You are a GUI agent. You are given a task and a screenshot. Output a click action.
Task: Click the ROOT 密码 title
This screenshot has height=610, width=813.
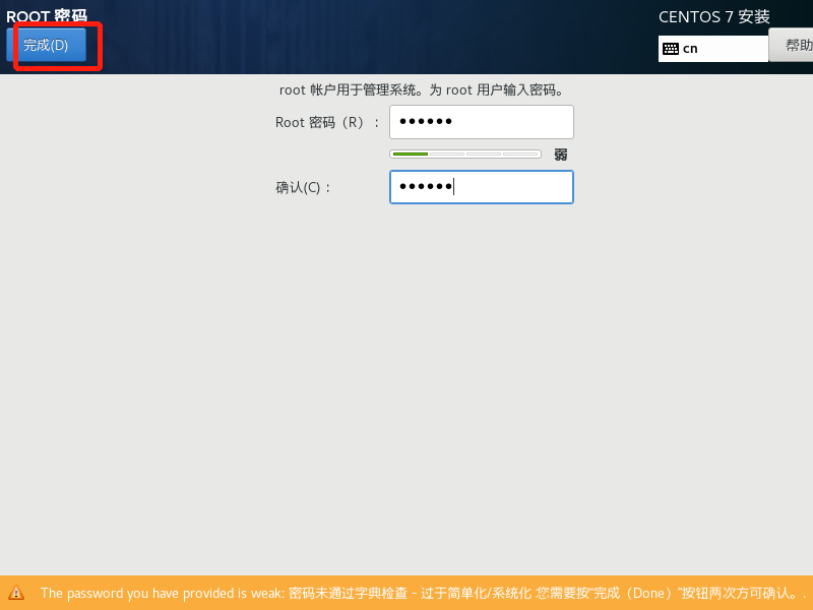click(x=47, y=16)
